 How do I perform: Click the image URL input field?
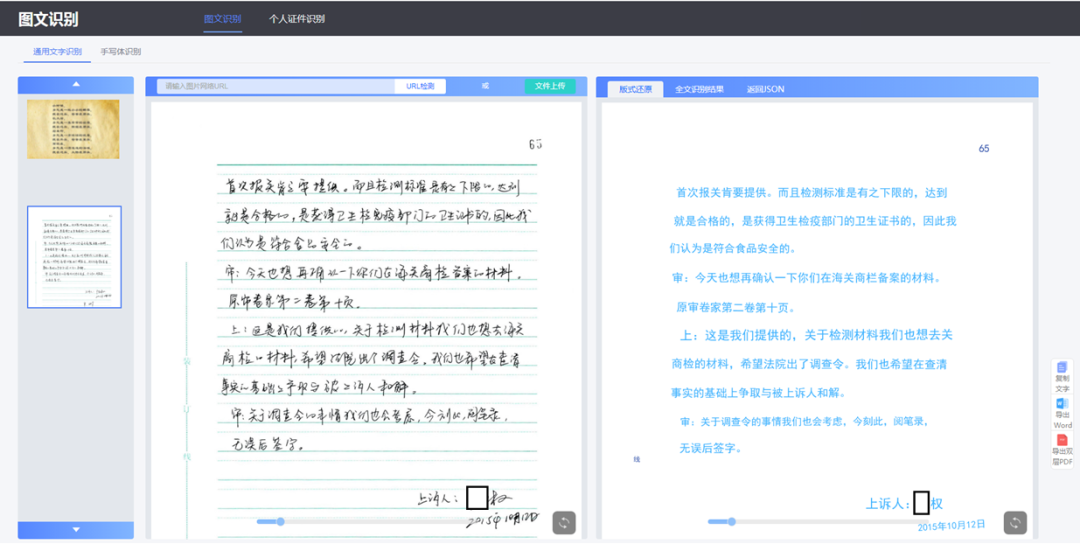point(276,86)
